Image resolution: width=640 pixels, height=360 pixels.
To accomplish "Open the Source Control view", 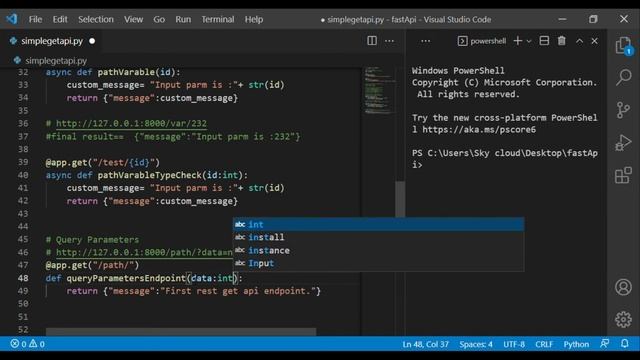I will coord(623,110).
